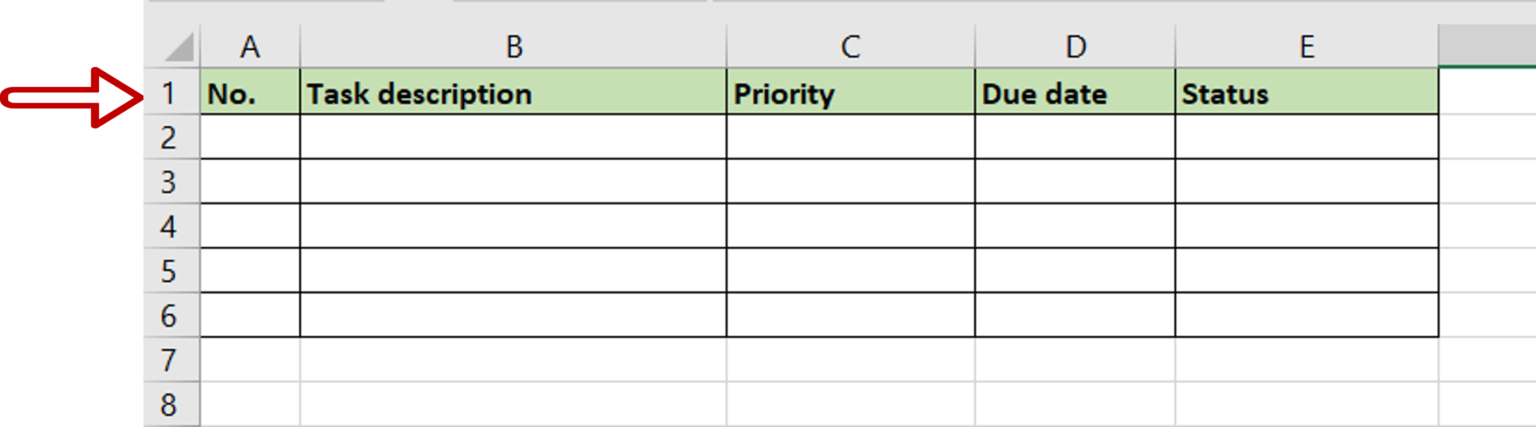This screenshot has width=1536, height=427.
Task: Select row 8 header
Action: (x=172, y=404)
